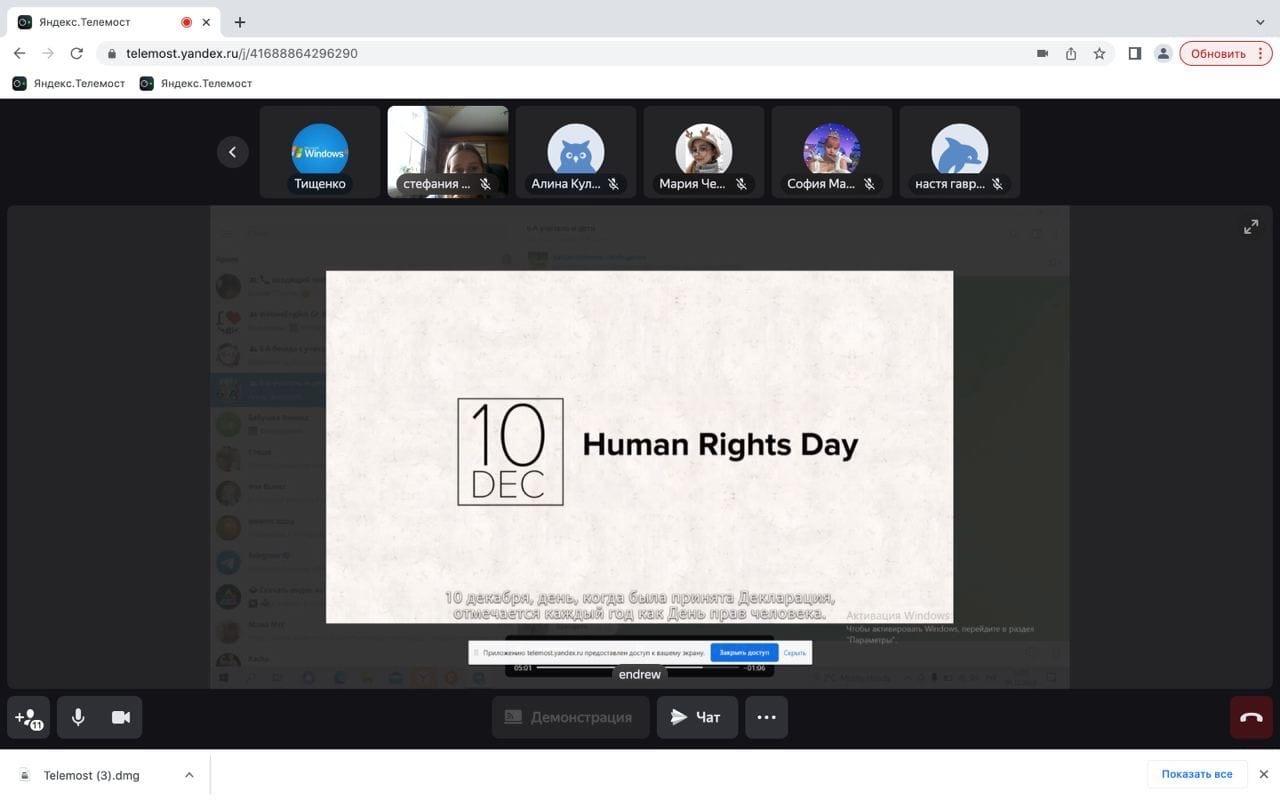
Task: Toggle the microphone on or off
Action: (x=78, y=717)
